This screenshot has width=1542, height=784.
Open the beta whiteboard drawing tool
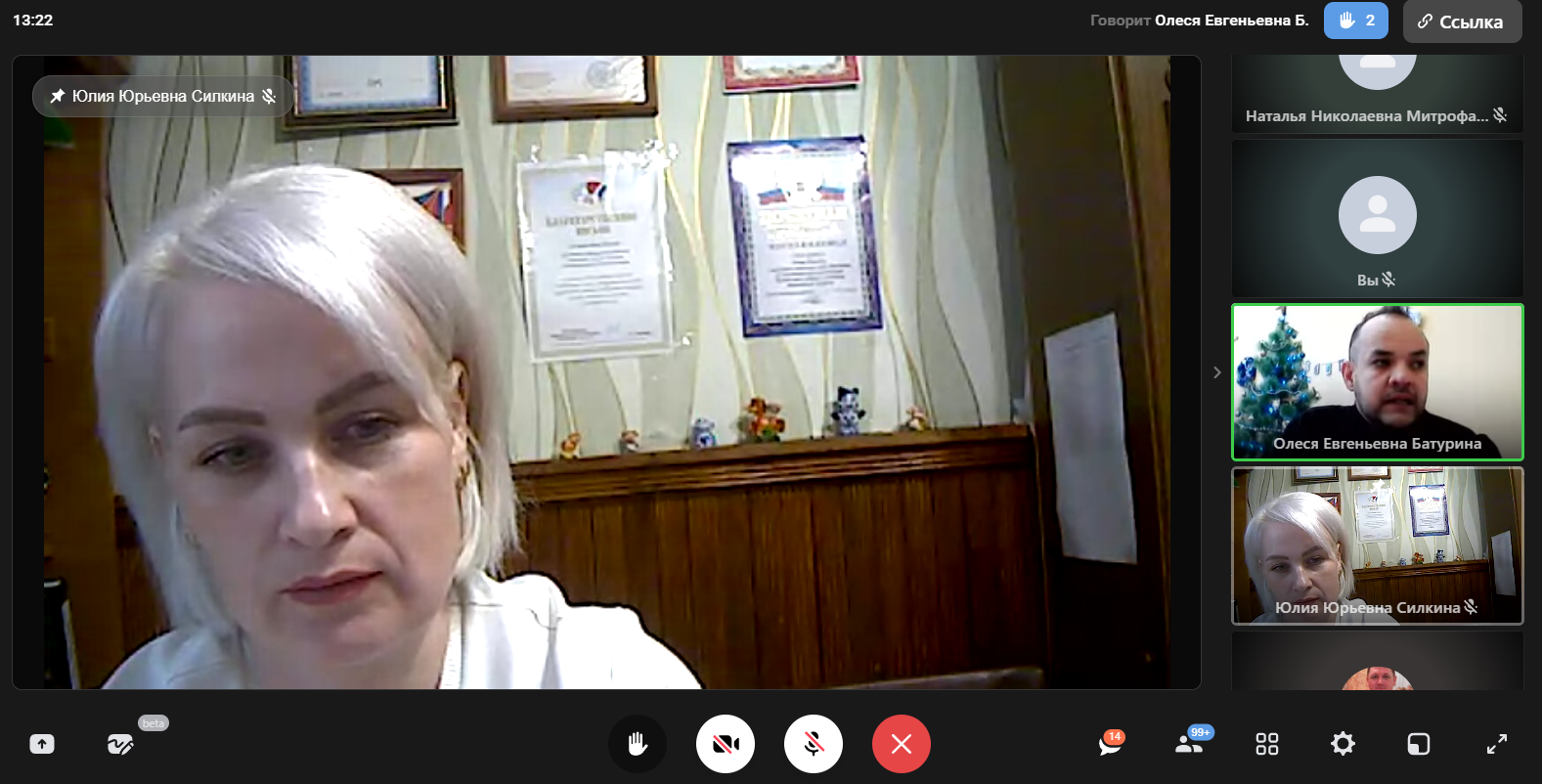pos(120,744)
